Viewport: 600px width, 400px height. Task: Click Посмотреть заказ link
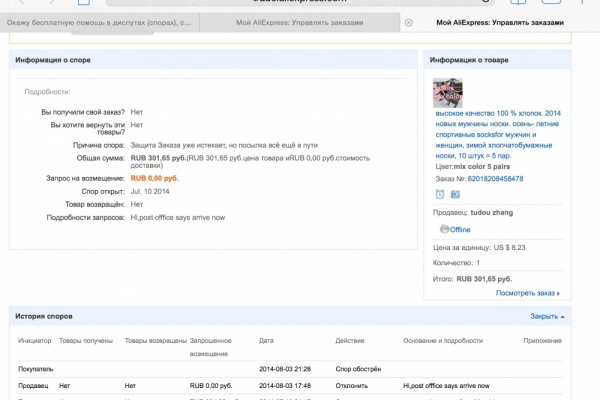click(x=527, y=293)
